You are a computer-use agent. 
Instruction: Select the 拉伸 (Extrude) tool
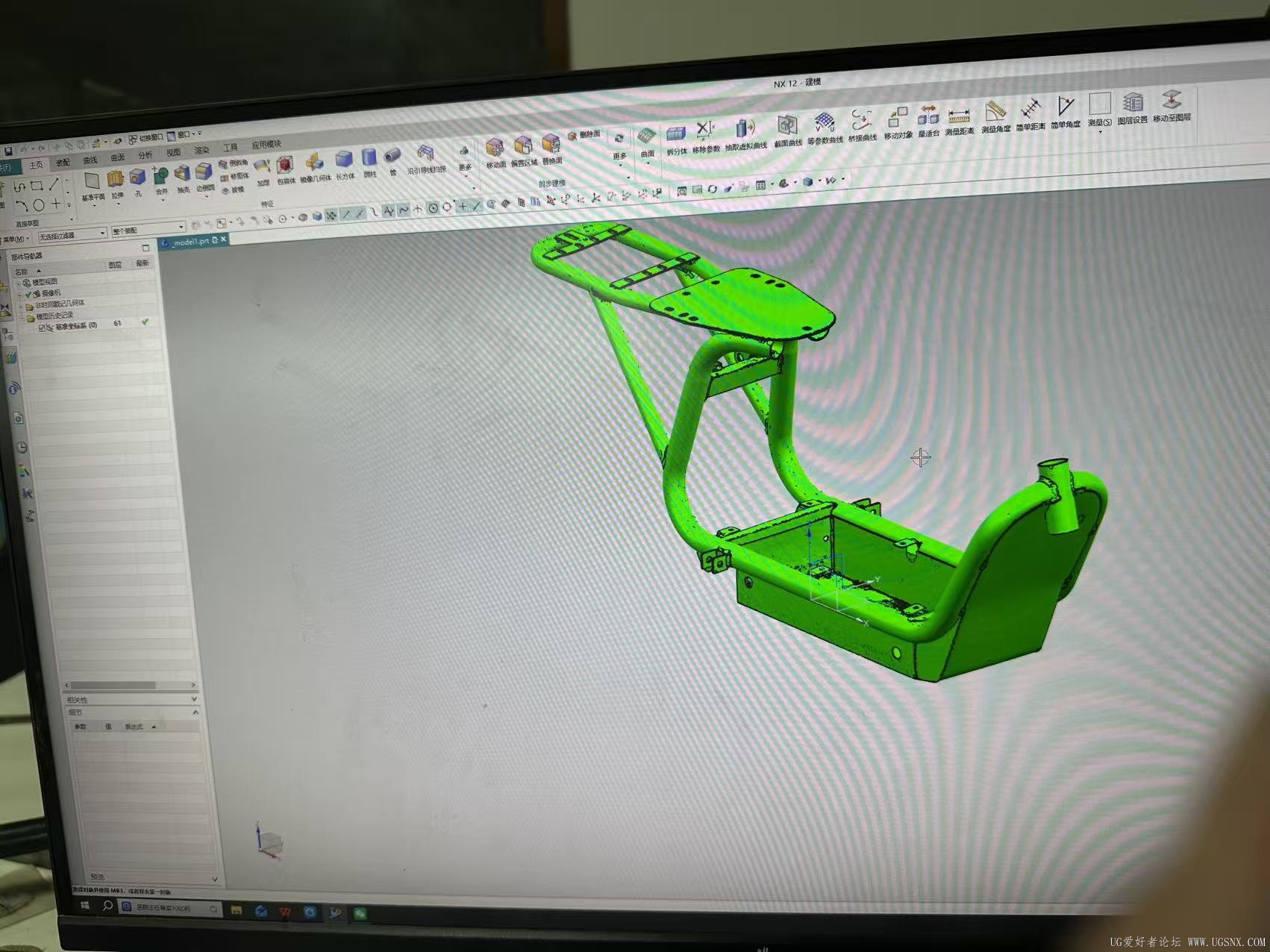point(116,184)
